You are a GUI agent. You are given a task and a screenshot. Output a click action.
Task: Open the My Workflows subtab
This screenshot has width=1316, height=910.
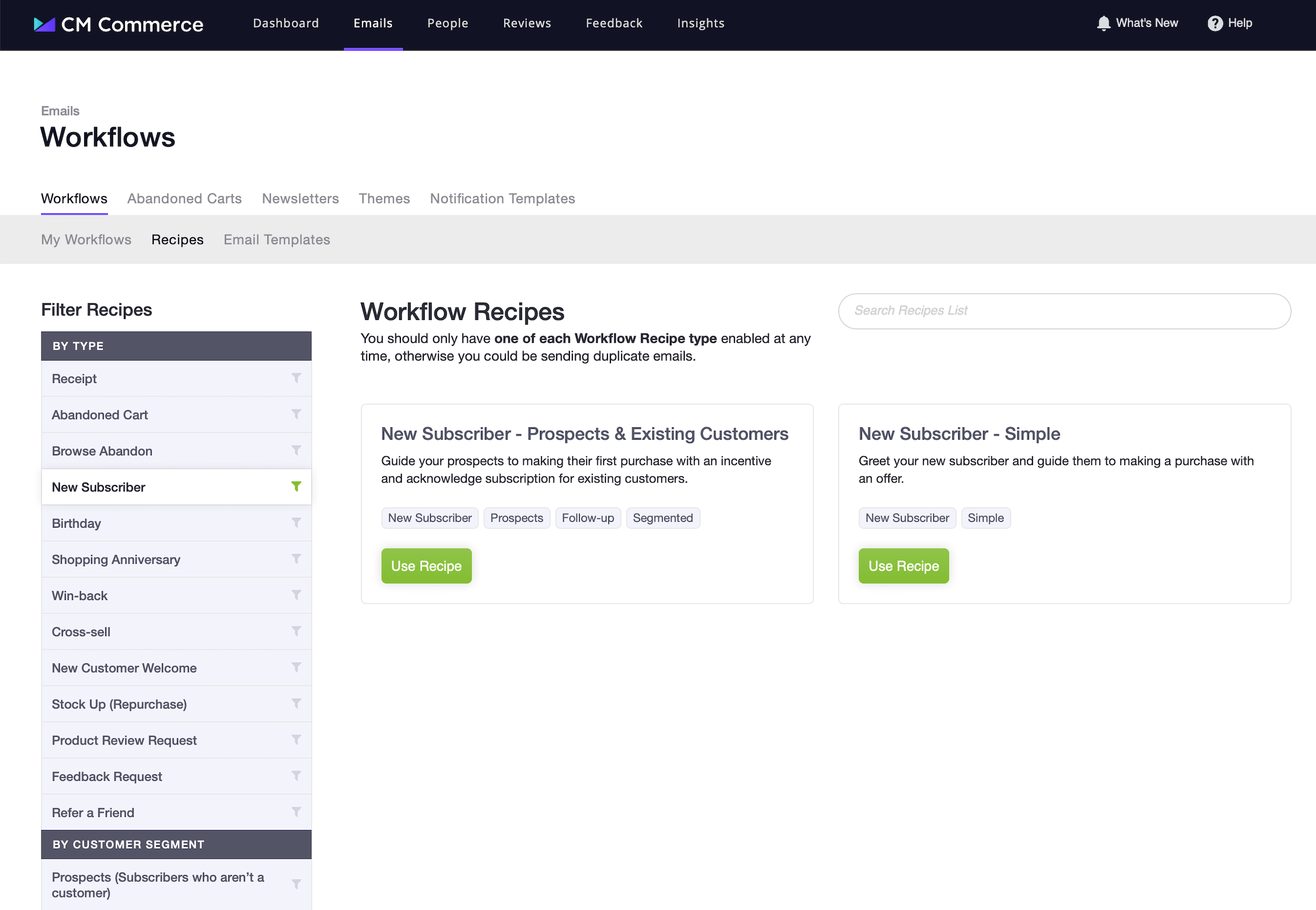point(86,240)
